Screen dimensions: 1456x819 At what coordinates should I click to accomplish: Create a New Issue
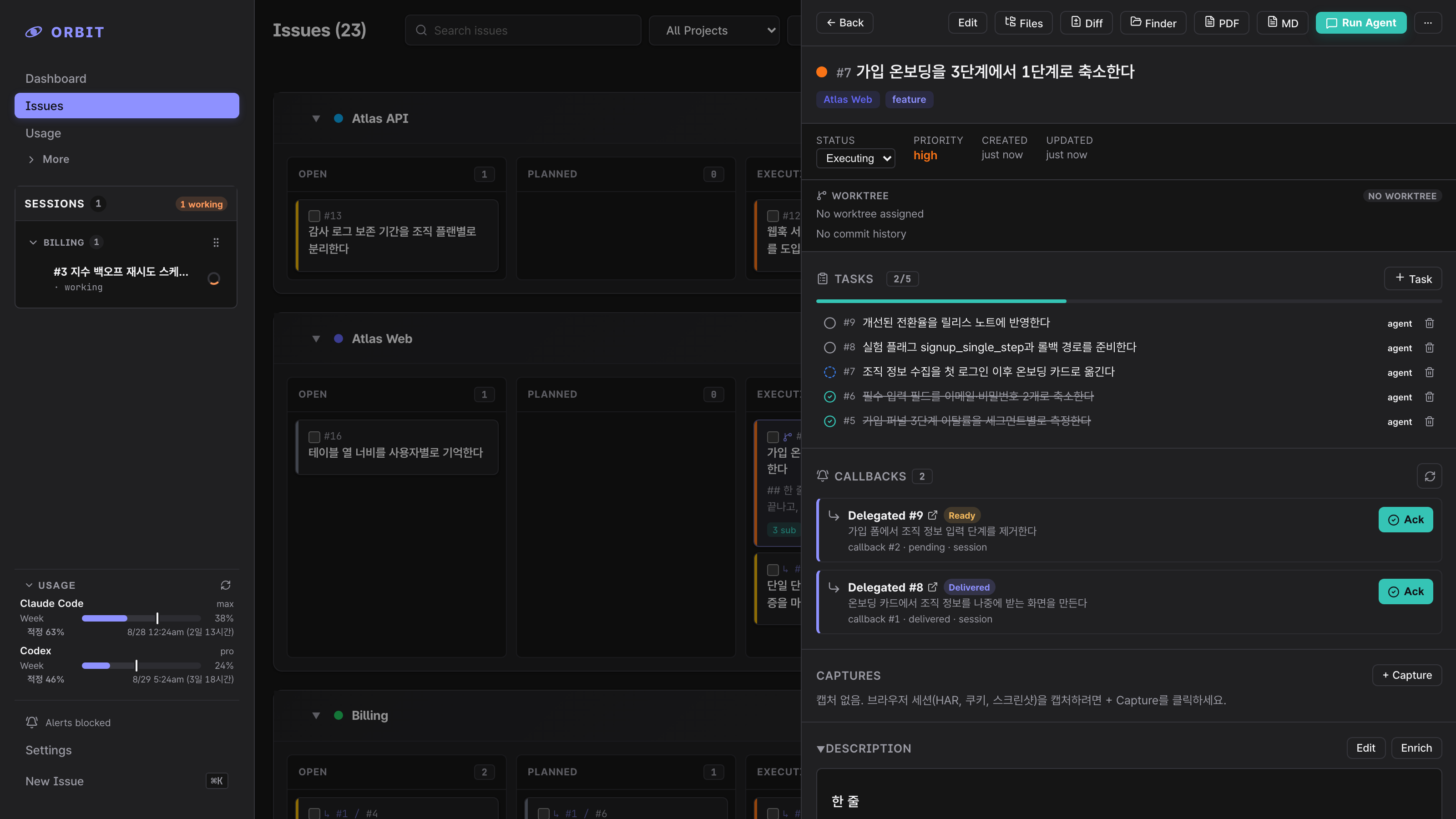point(126,781)
